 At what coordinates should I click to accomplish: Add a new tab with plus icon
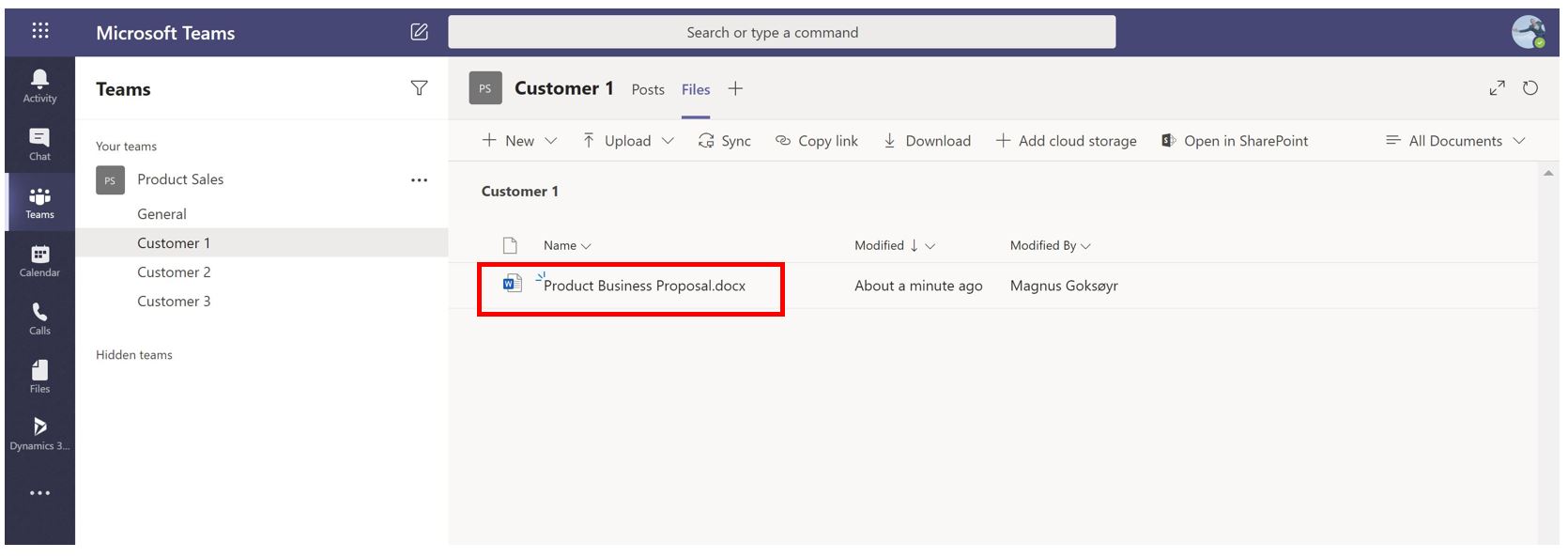[735, 88]
